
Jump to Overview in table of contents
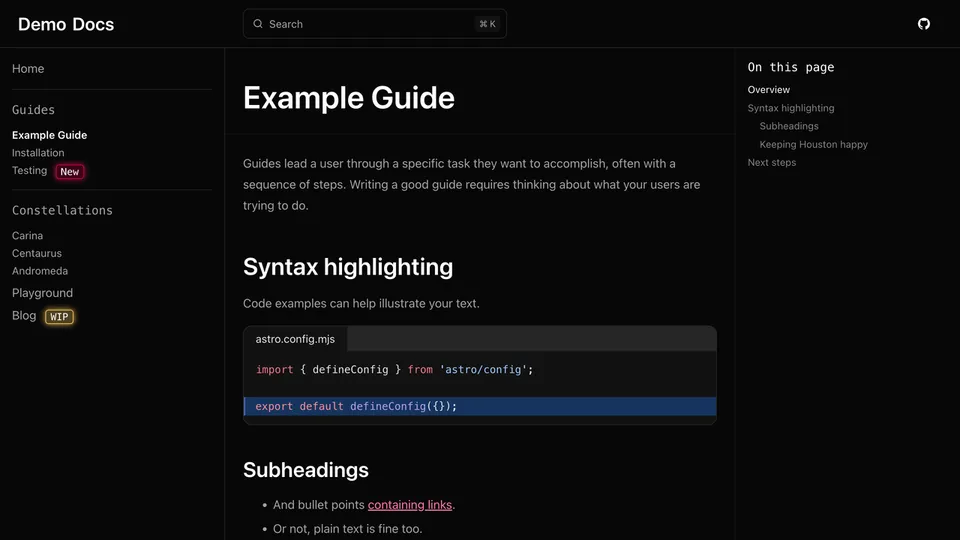(x=768, y=90)
